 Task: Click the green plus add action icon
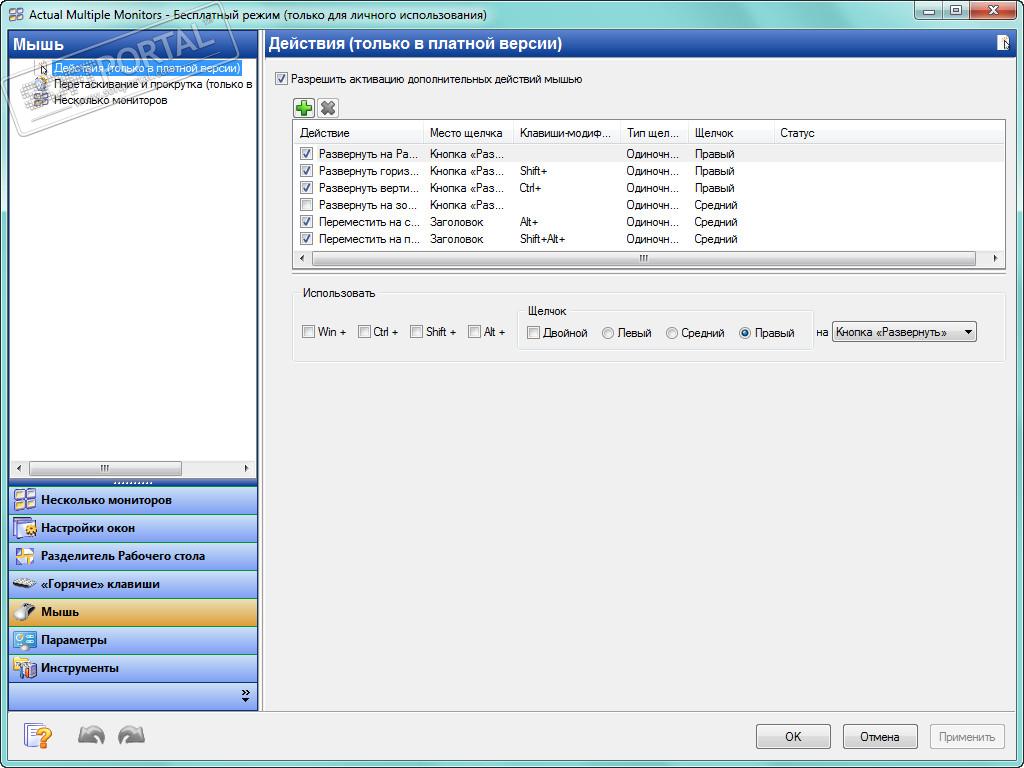pyautogui.click(x=304, y=108)
